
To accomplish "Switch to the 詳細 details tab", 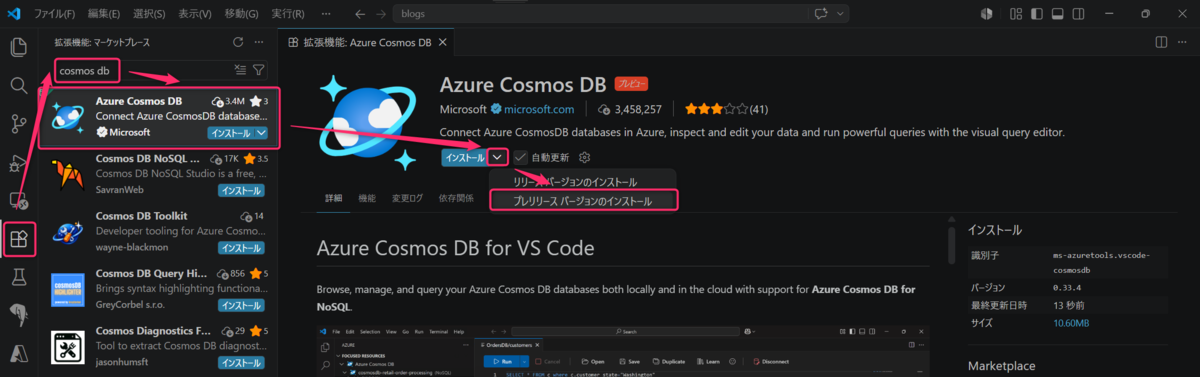I will click(x=334, y=198).
